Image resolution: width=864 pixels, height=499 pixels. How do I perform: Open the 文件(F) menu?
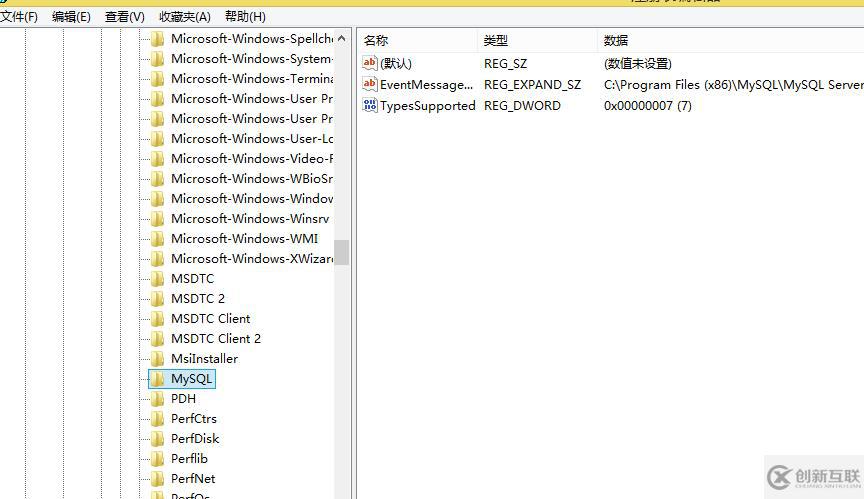pos(19,17)
